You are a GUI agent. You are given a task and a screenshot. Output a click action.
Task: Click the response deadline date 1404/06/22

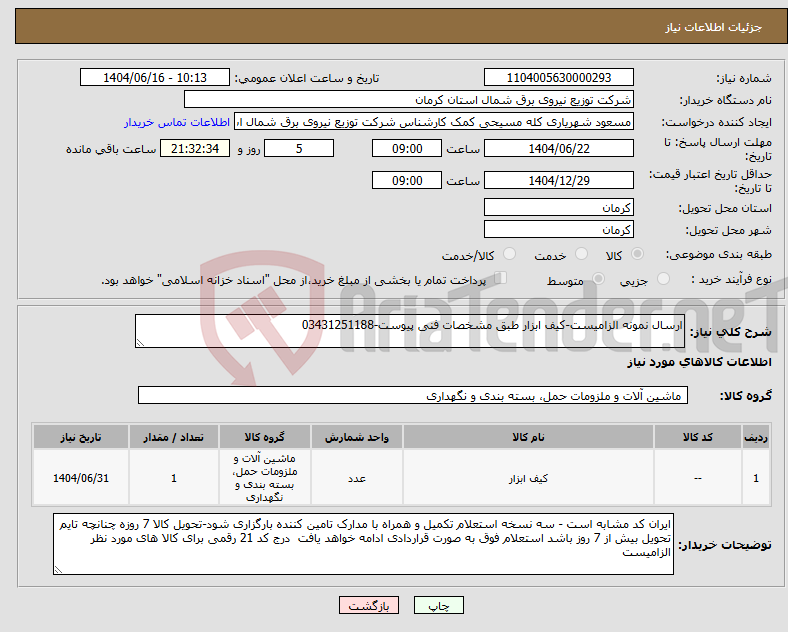[x=559, y=149]
